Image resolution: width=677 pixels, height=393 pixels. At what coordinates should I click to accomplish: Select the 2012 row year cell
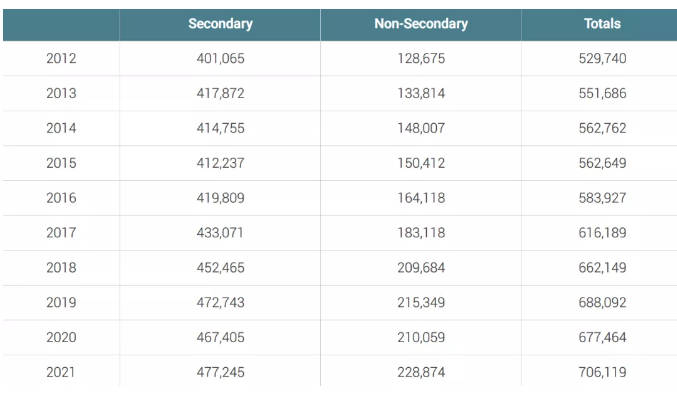[x=61, y=58]
